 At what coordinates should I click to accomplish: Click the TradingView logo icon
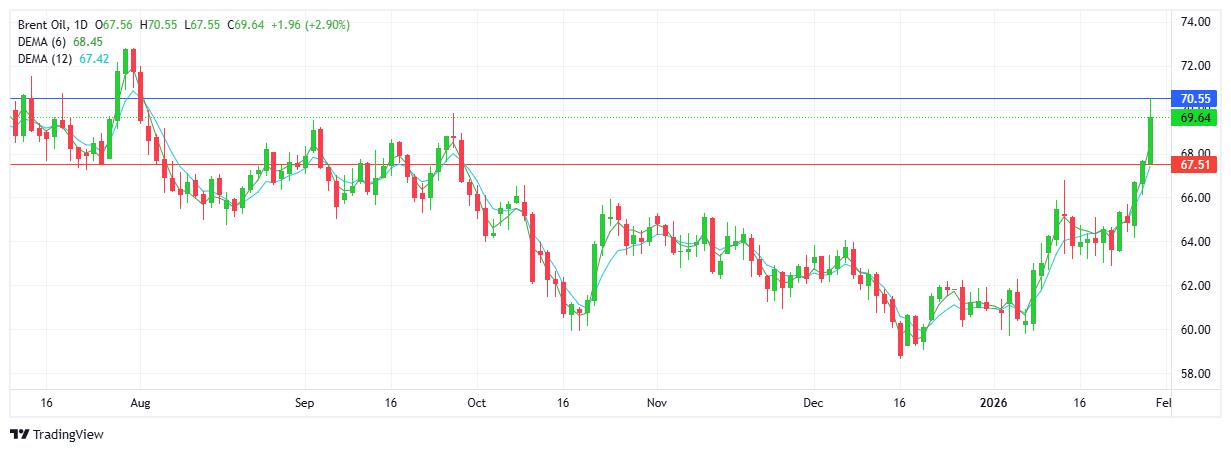click(x=19, y=435)
